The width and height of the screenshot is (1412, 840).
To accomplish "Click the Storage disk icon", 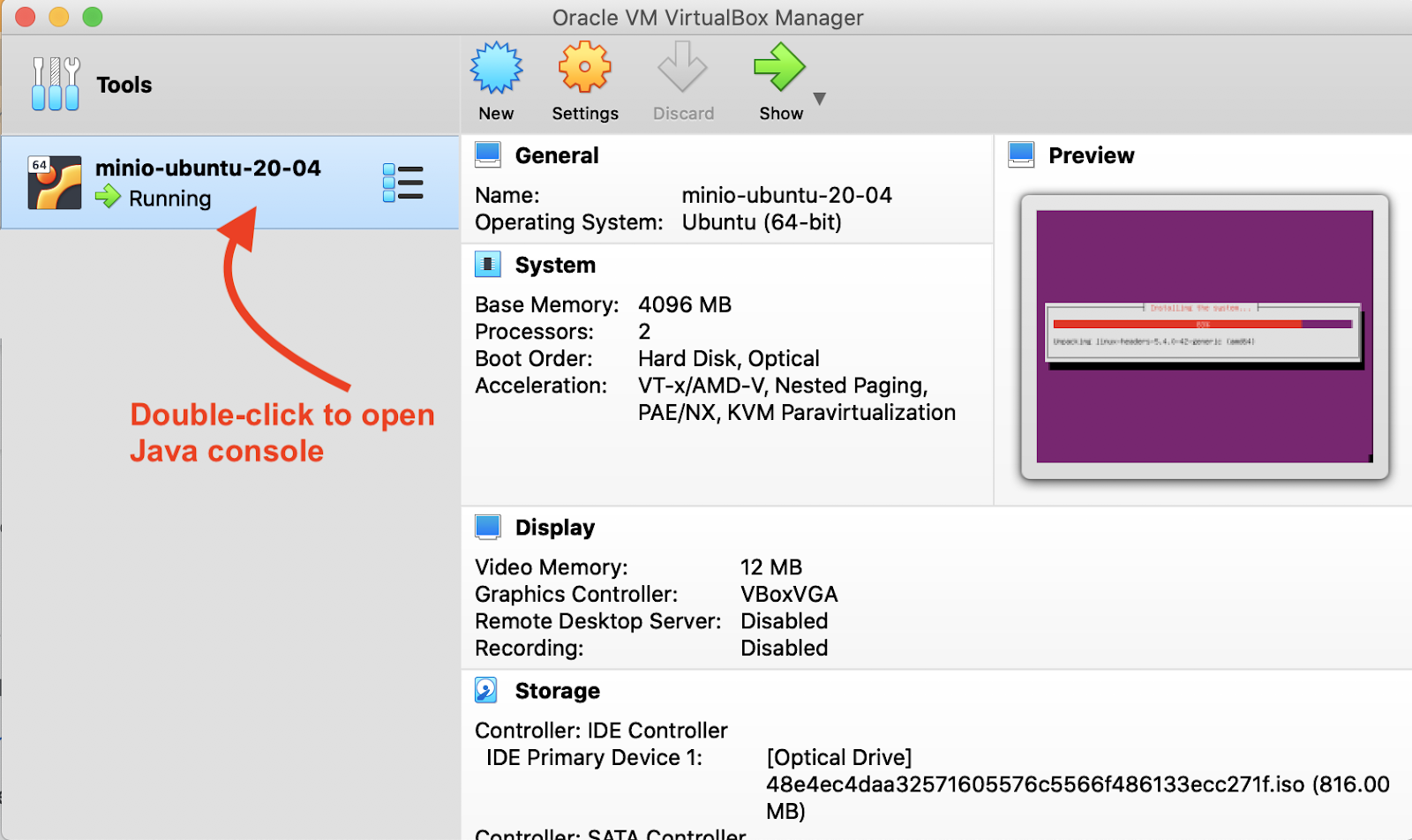I will click(486, 690).
